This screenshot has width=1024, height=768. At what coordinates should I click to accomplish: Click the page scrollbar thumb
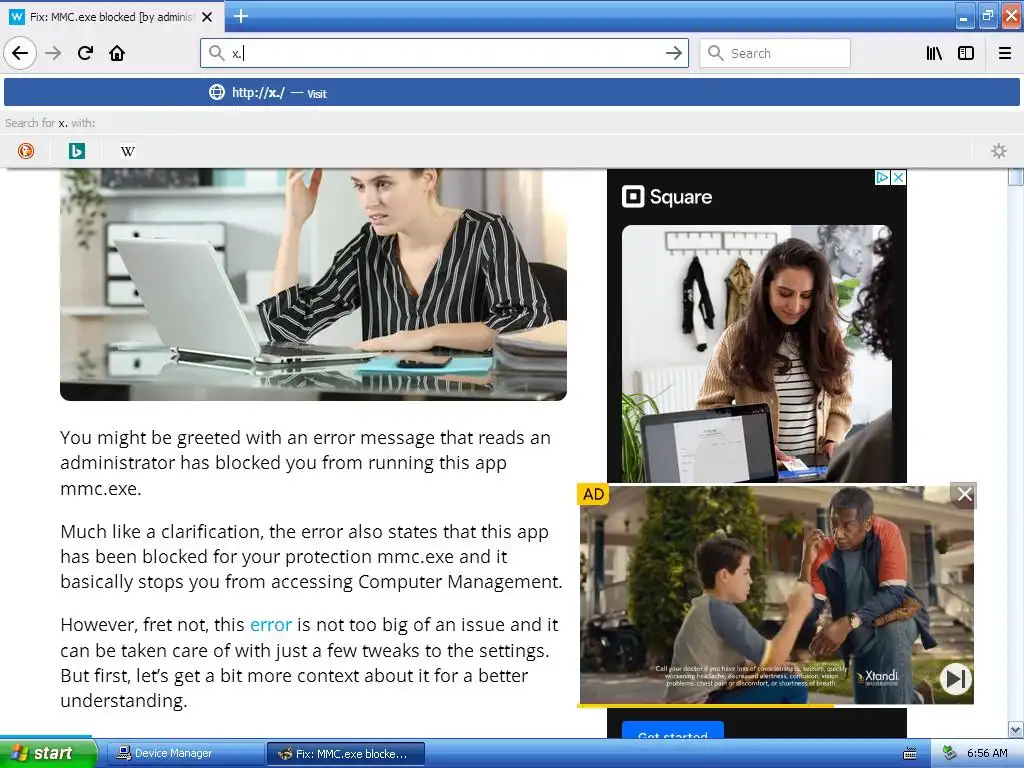coord(1016,177)
